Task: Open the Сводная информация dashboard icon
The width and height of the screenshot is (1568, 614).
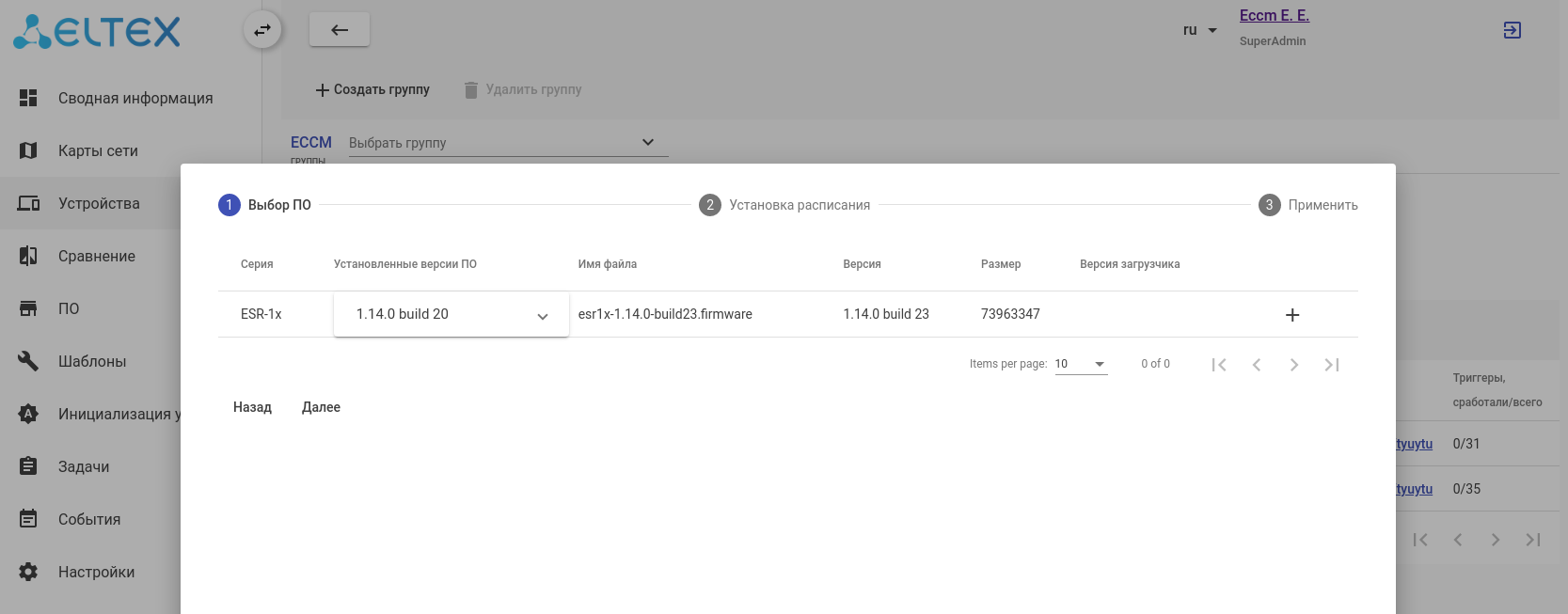Action: [x=28, y=98]
